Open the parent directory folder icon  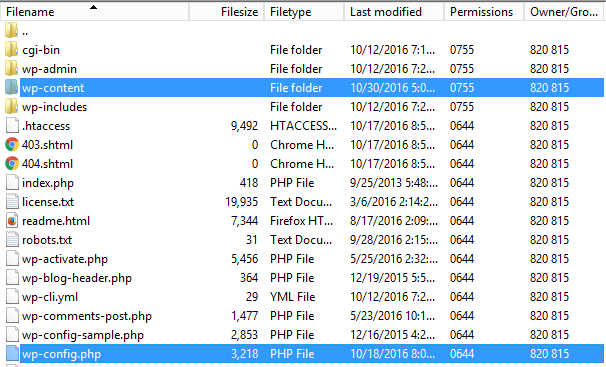(x=12, y=31)
